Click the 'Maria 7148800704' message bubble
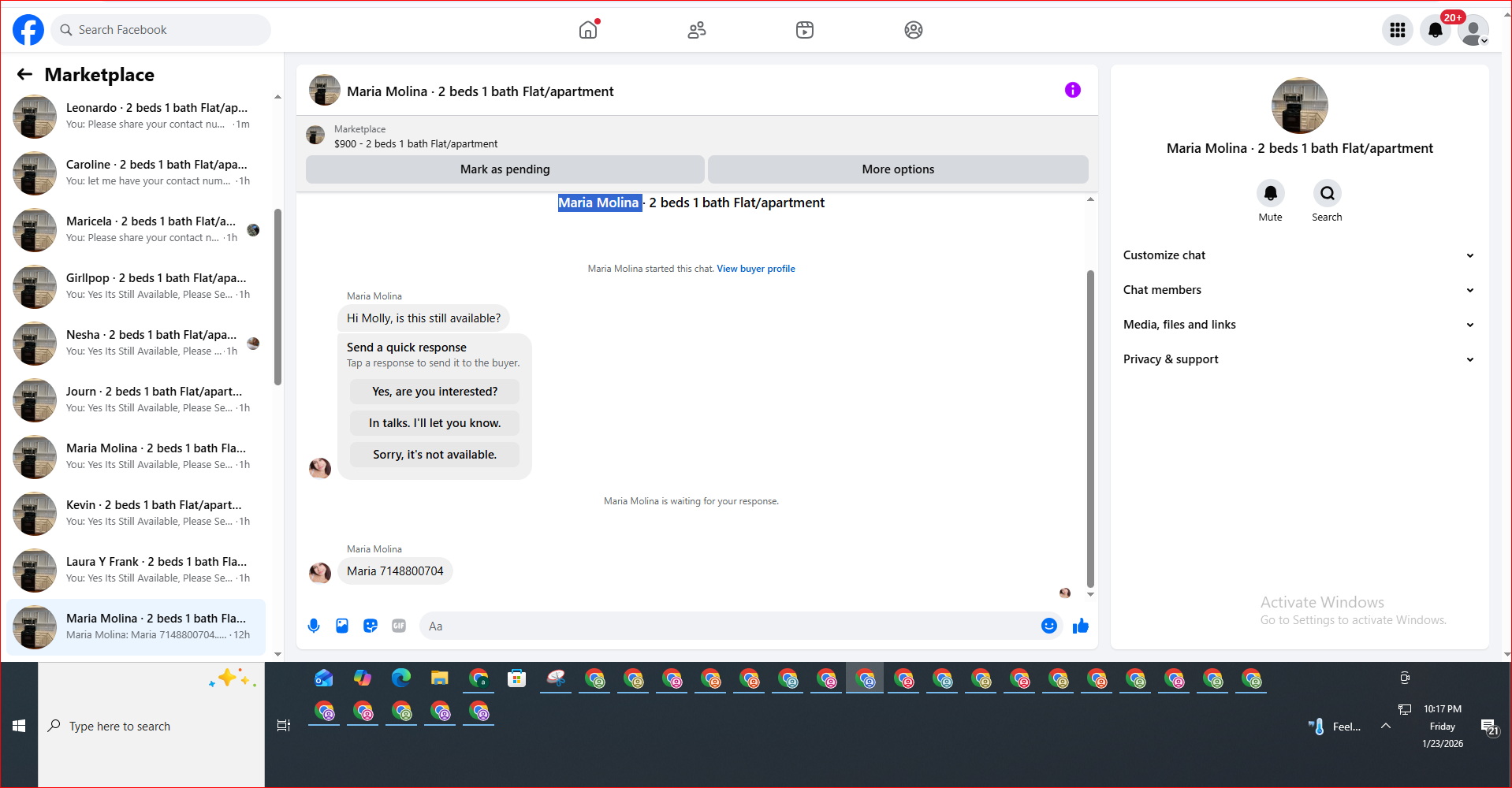Screen dimensions: 1512x788 395,571
